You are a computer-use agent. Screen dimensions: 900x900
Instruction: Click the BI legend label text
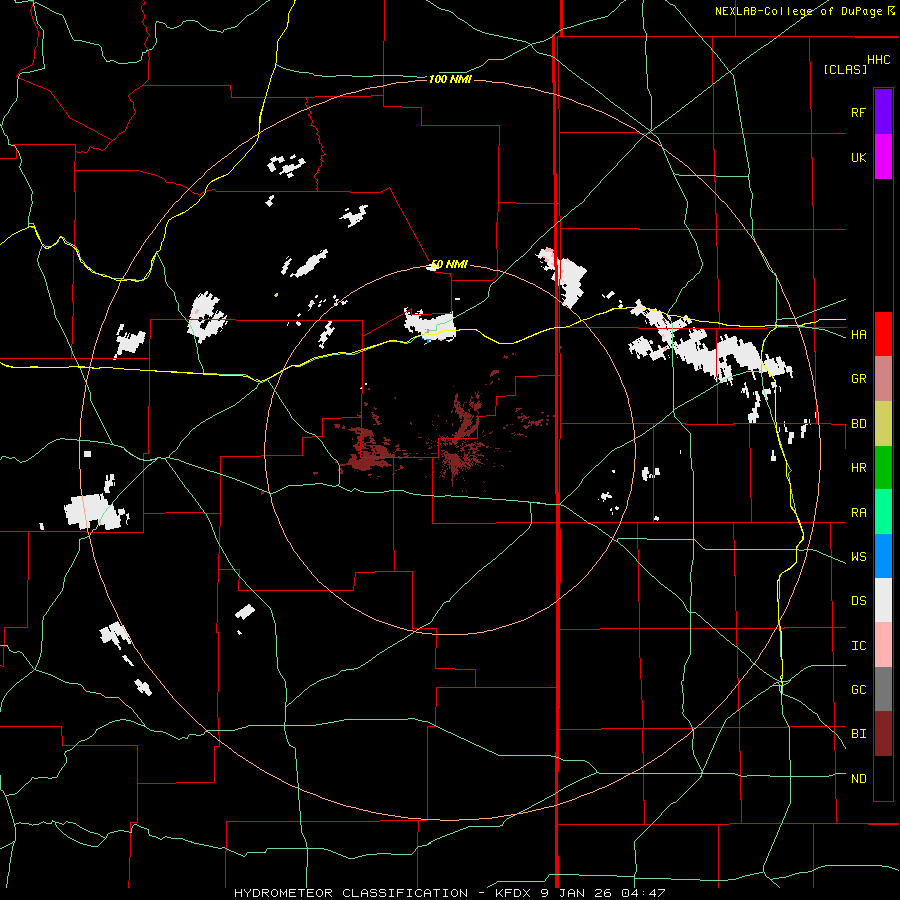click(x=858, y=734)
